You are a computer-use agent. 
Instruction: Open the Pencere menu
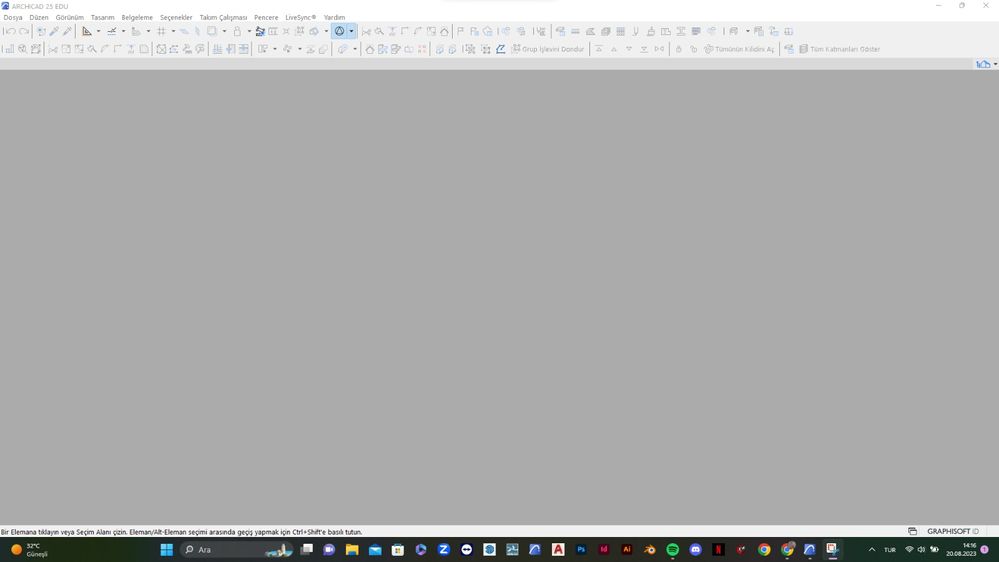tap(266, 17)
